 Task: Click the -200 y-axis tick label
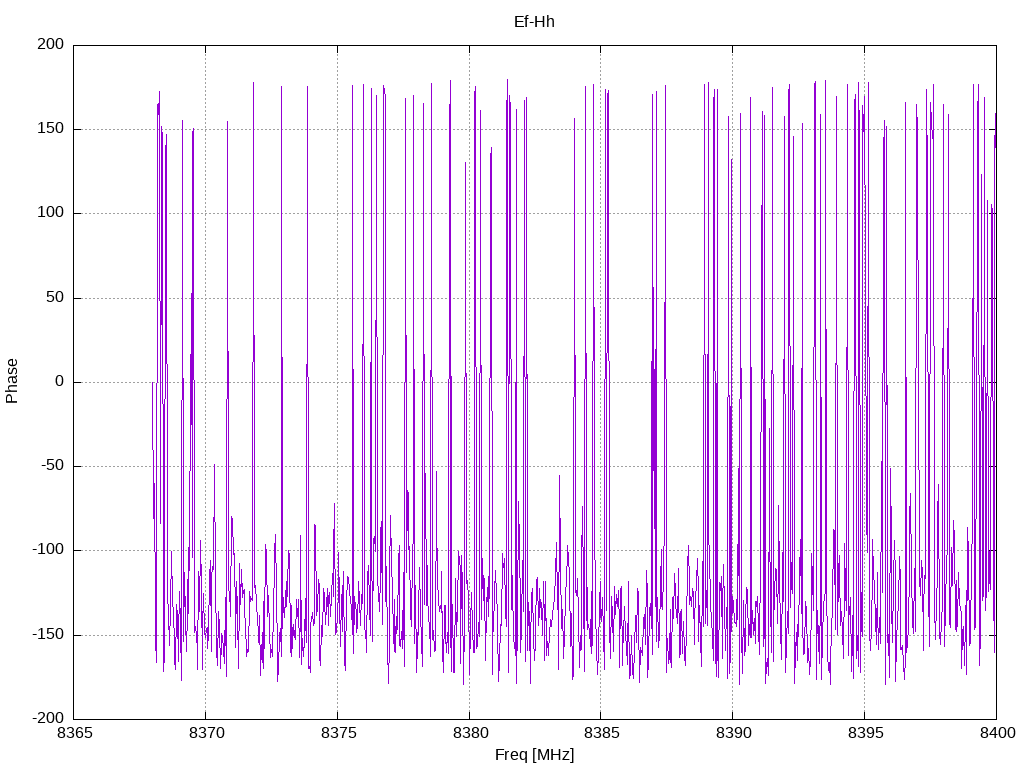pos(48,718)
